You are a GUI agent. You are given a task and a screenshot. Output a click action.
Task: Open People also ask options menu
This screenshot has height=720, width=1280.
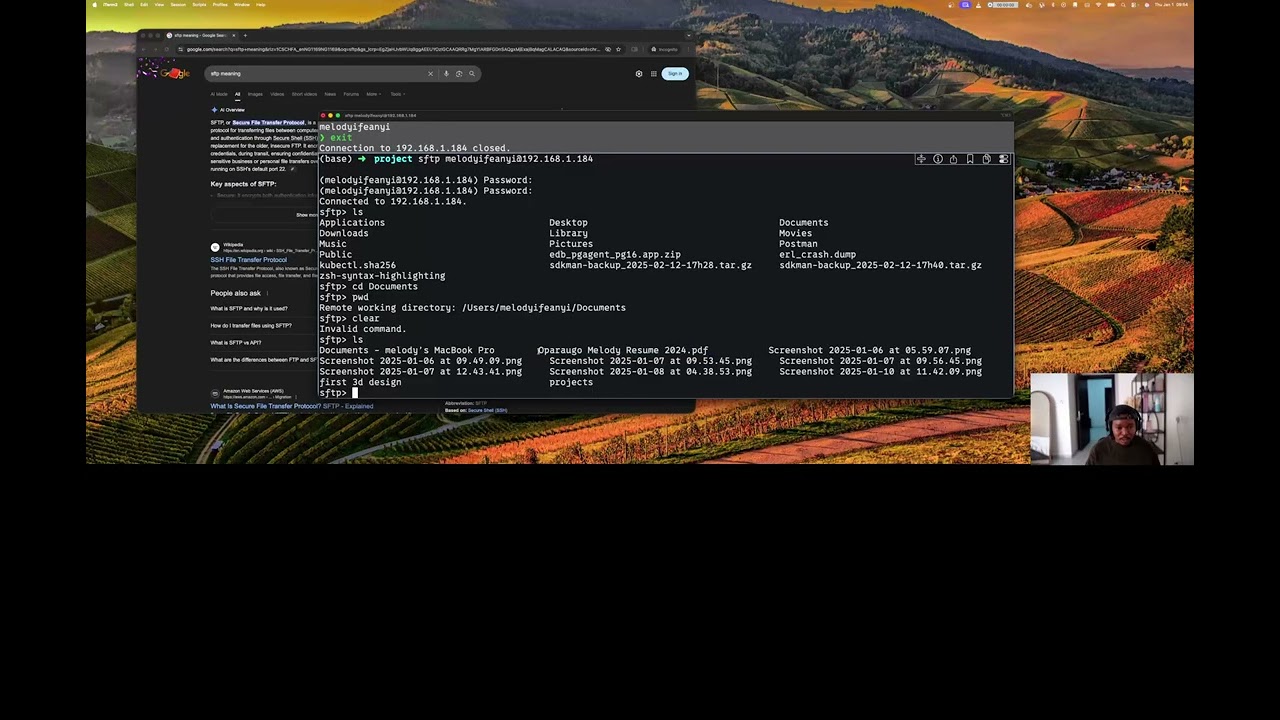(x=267, y=293)
